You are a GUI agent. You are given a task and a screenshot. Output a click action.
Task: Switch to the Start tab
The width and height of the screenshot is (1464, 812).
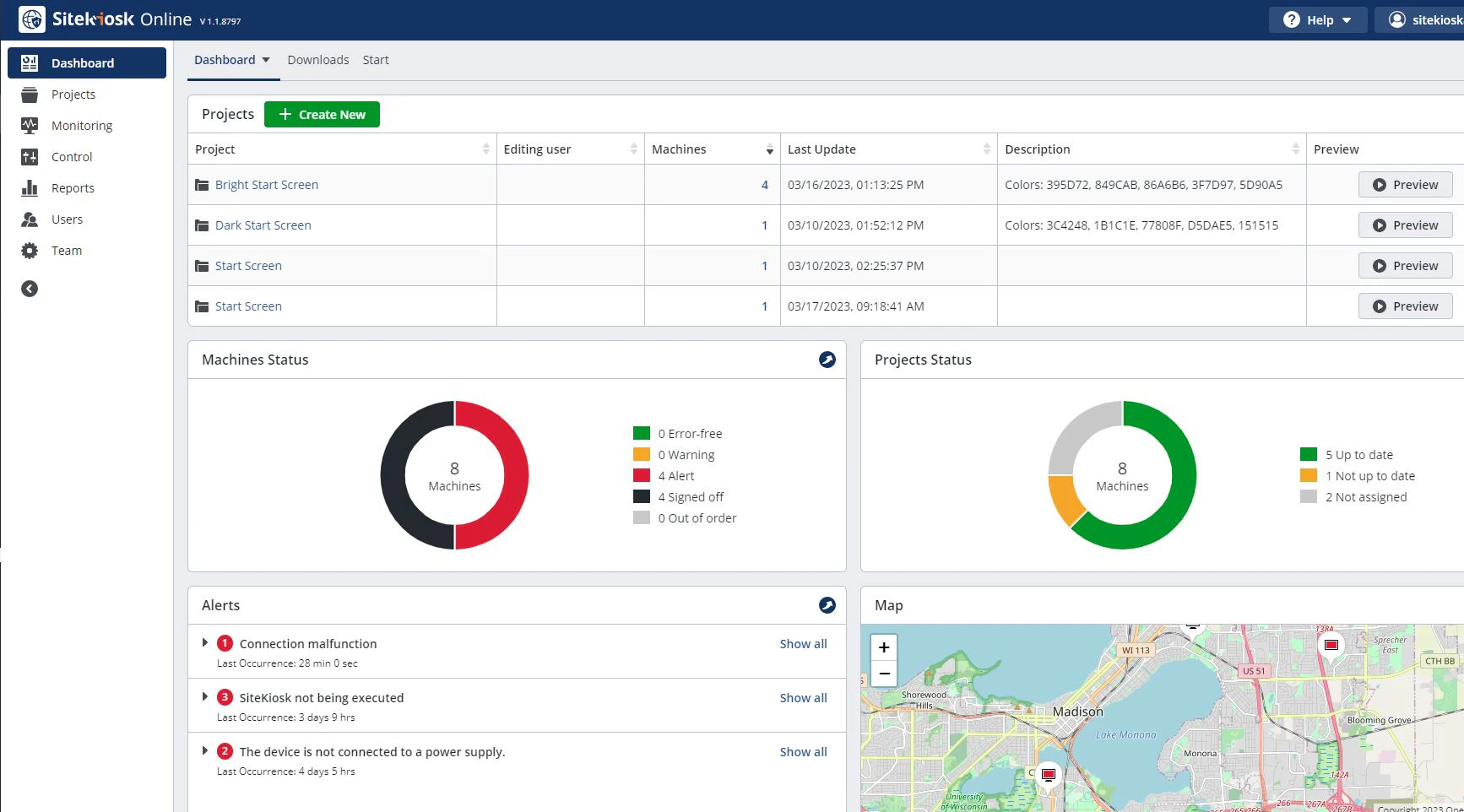[376, 60]
